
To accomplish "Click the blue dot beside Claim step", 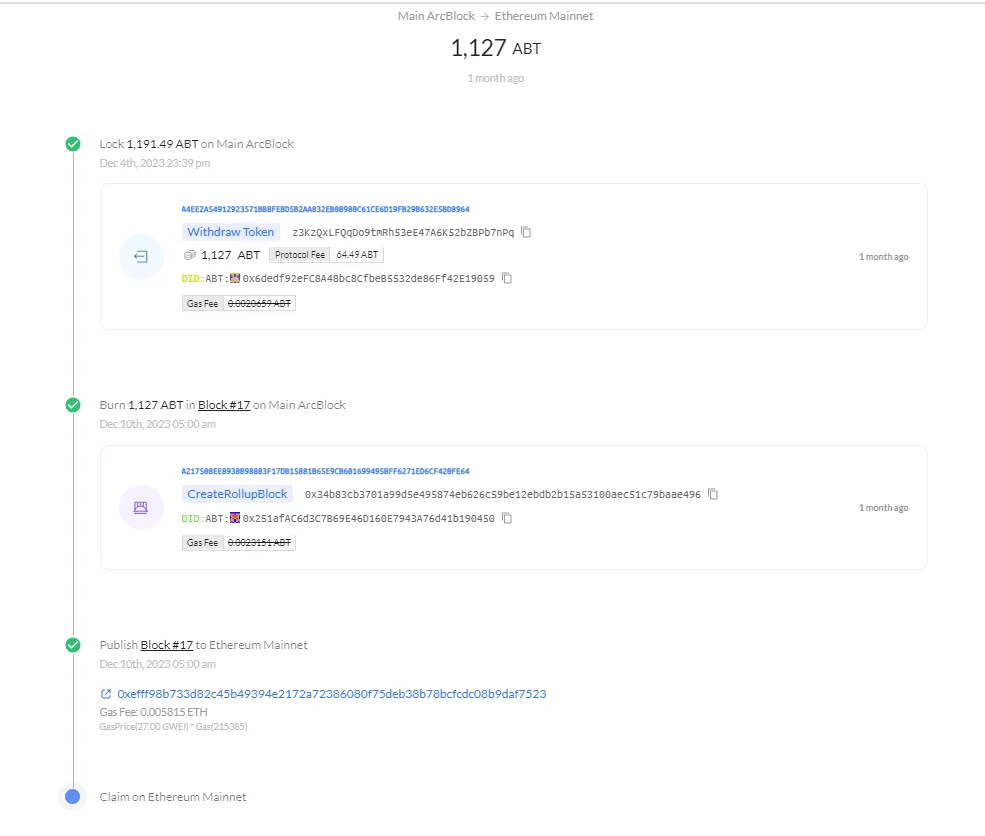I will [73, 796].
